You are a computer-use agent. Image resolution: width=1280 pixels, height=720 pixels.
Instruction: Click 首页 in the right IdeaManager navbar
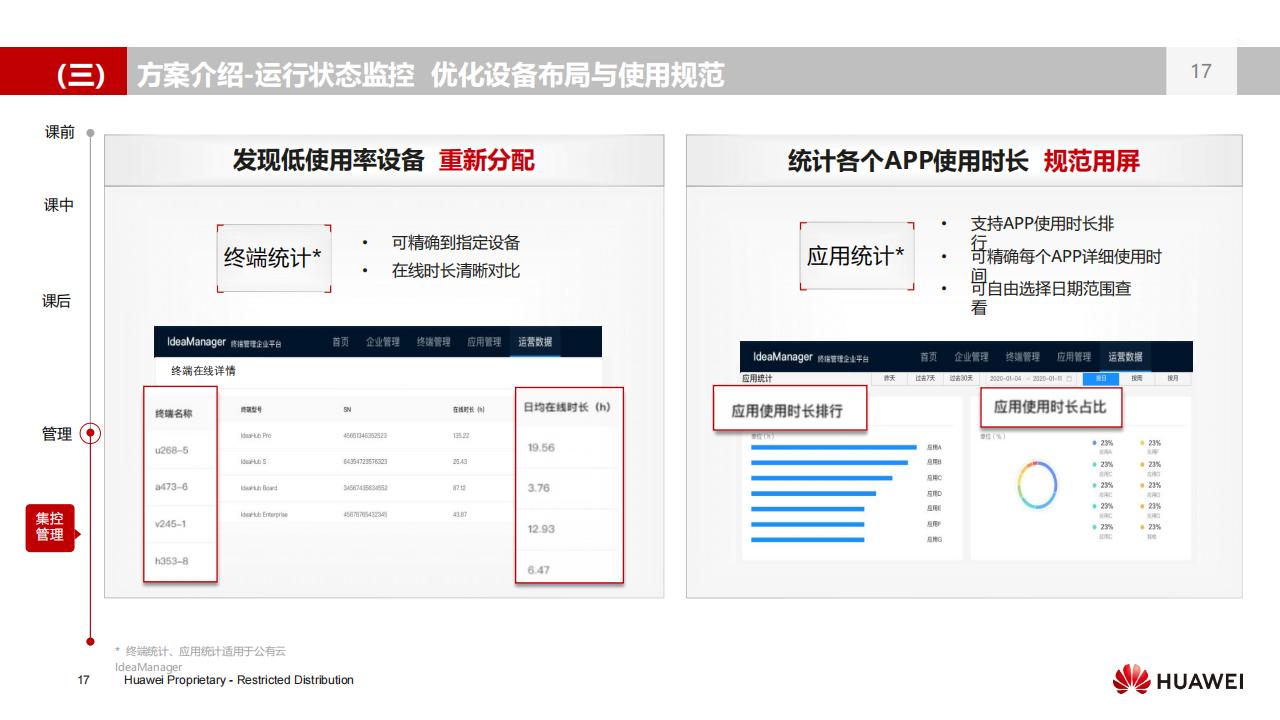click(x=929, y=357)
